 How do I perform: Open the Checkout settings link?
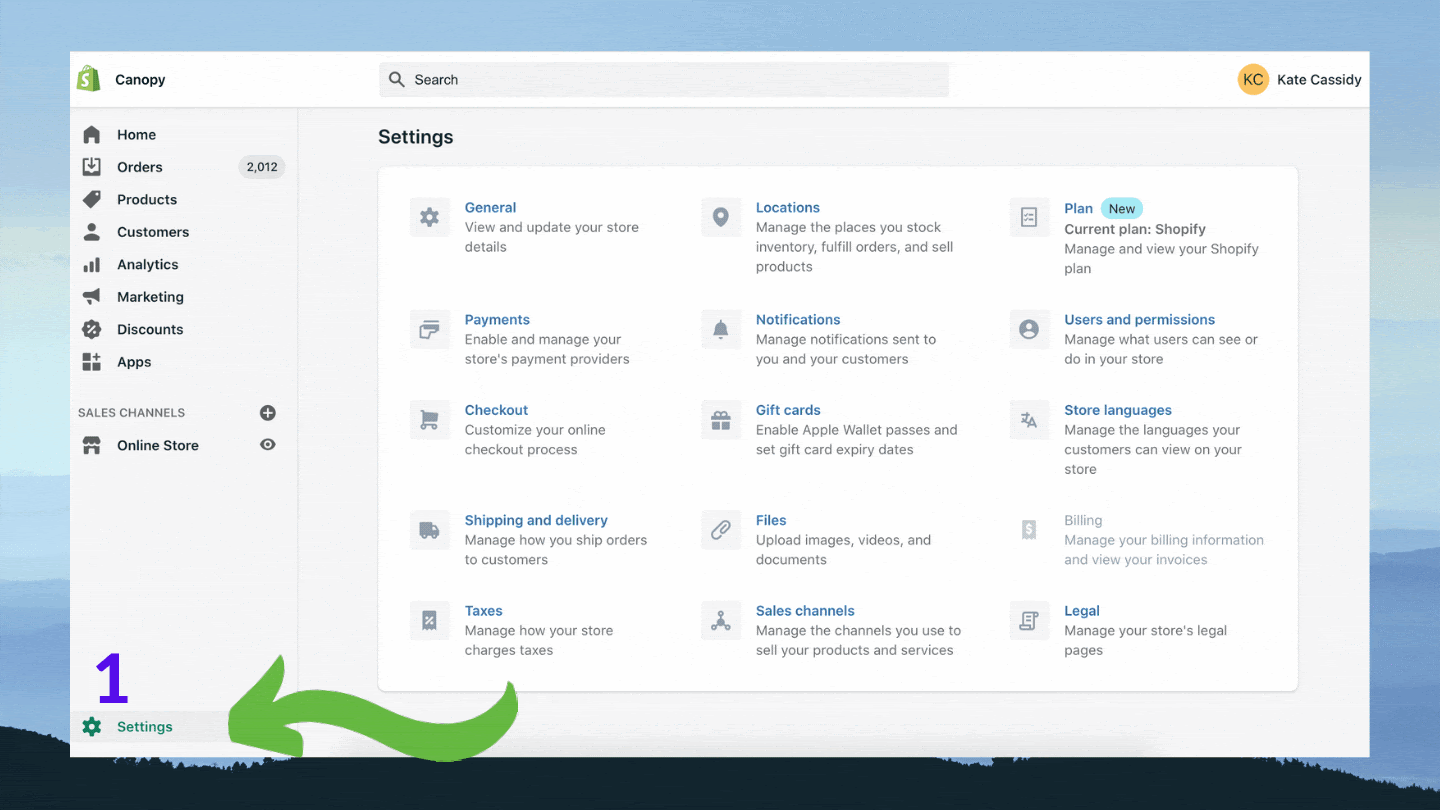496,410
